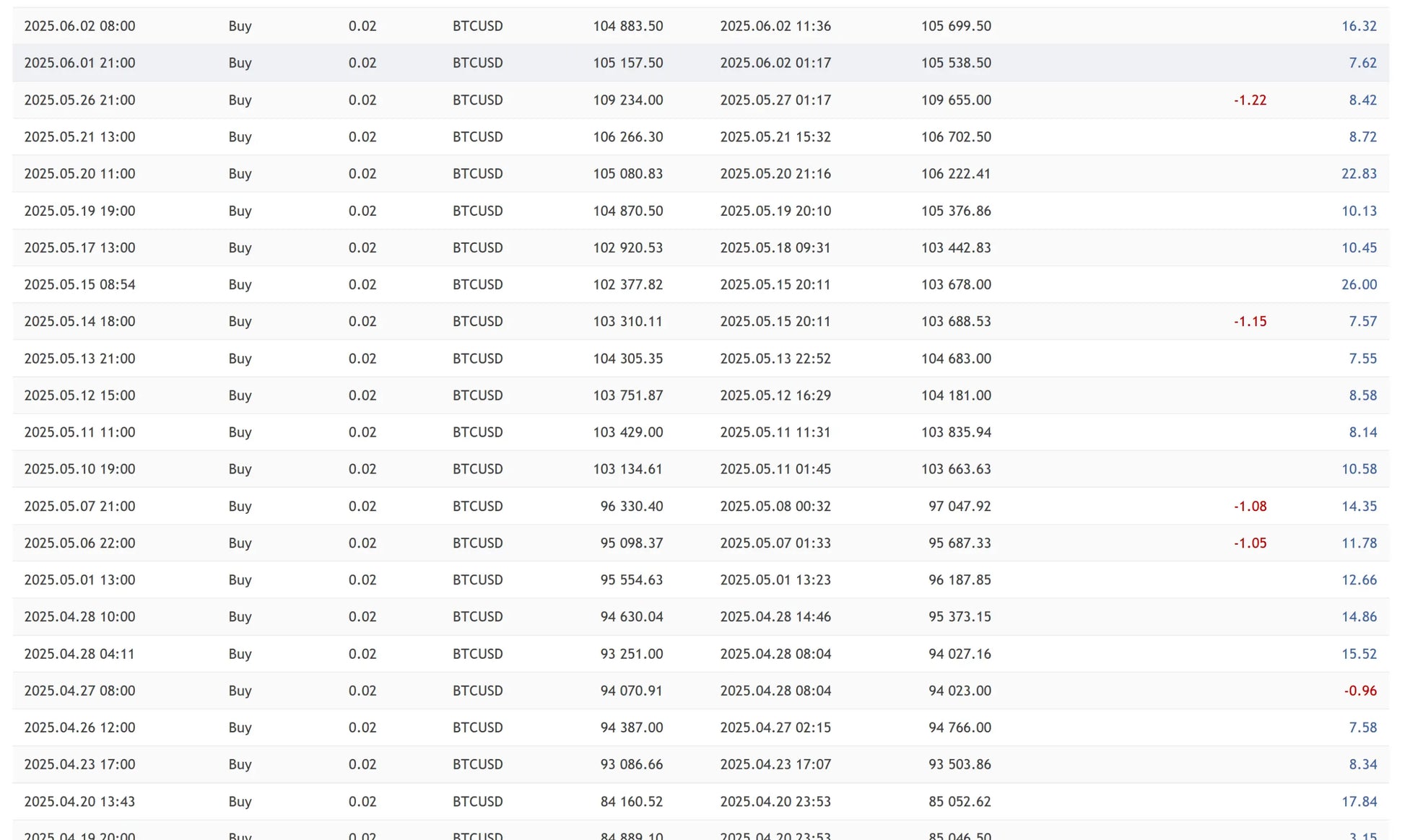Click close time 2025.04.23 17:07
Viewport: 1405px width, 840px height.
tap(775, 765)
